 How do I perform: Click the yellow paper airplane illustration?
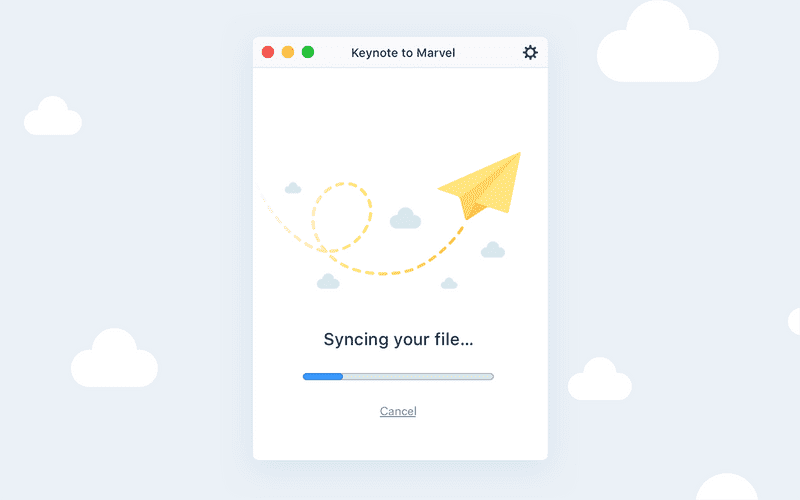click(486, 185)
